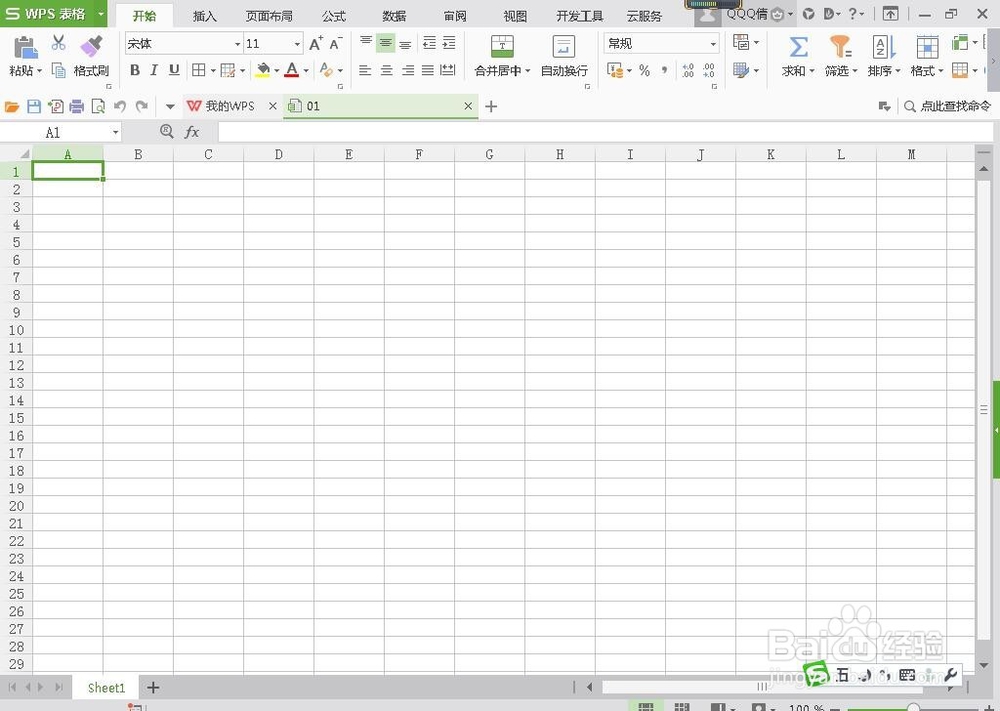Click the font color red swatch
Screen dimensions: 1000x711
[x=294, y=70]
